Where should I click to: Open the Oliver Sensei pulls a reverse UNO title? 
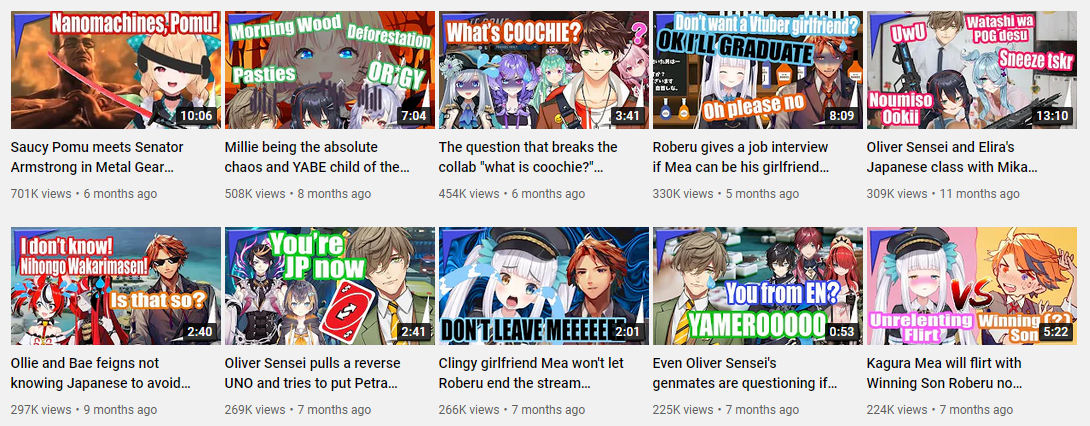[x=314, y=373]
